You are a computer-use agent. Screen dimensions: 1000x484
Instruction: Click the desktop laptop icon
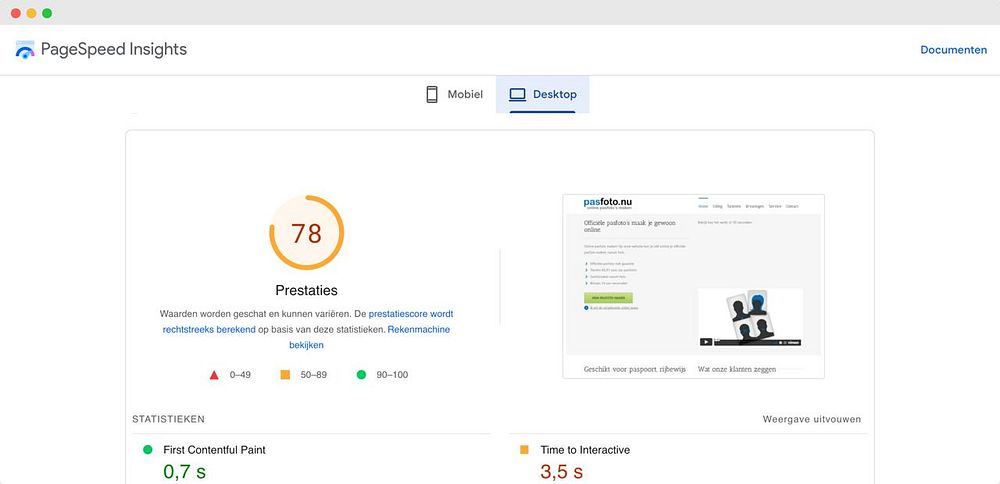[517, 94]
